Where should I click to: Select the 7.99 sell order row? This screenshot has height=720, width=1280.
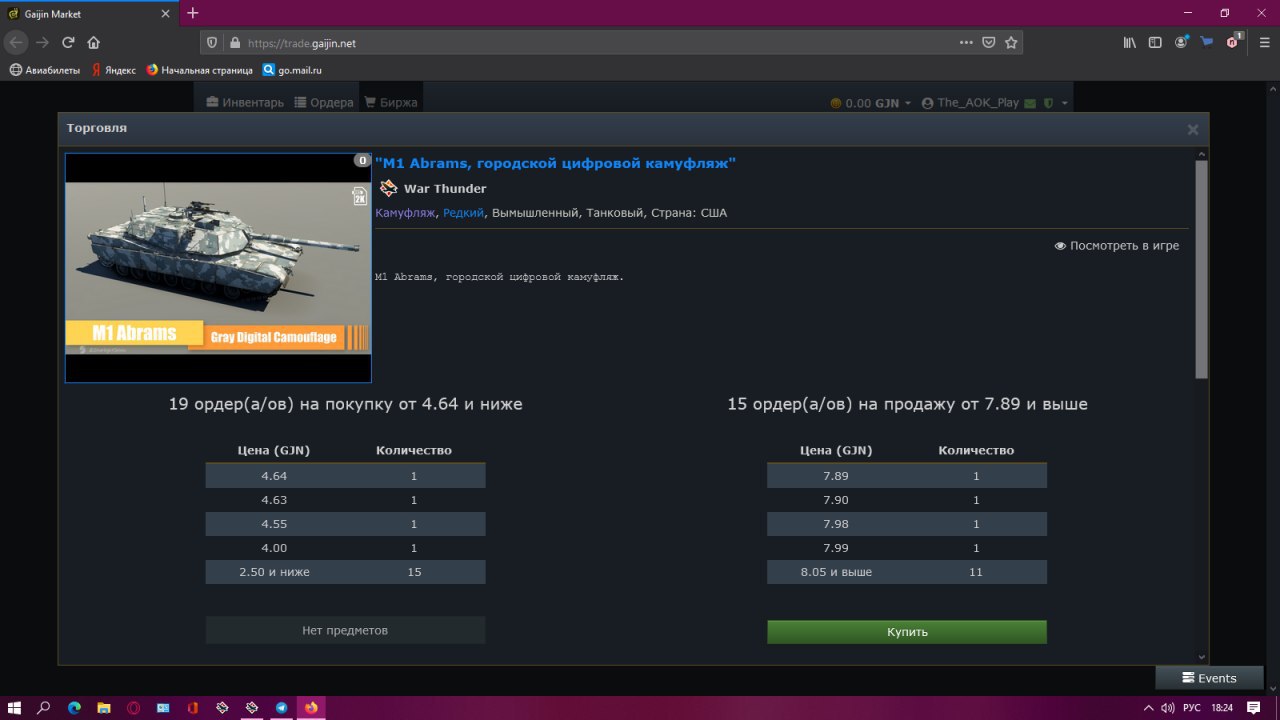click(907, 548)
